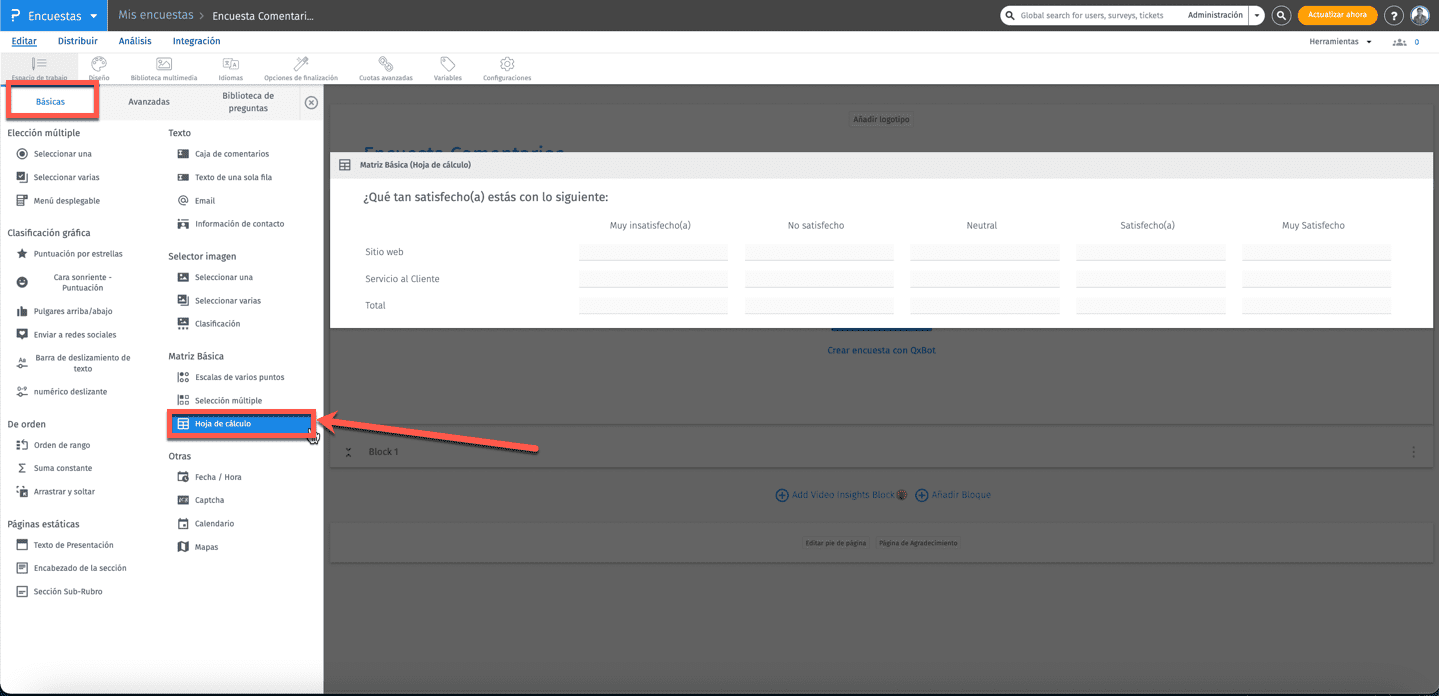Open the Integración tab
The image size is (1439, 696).
coord(196,41)
